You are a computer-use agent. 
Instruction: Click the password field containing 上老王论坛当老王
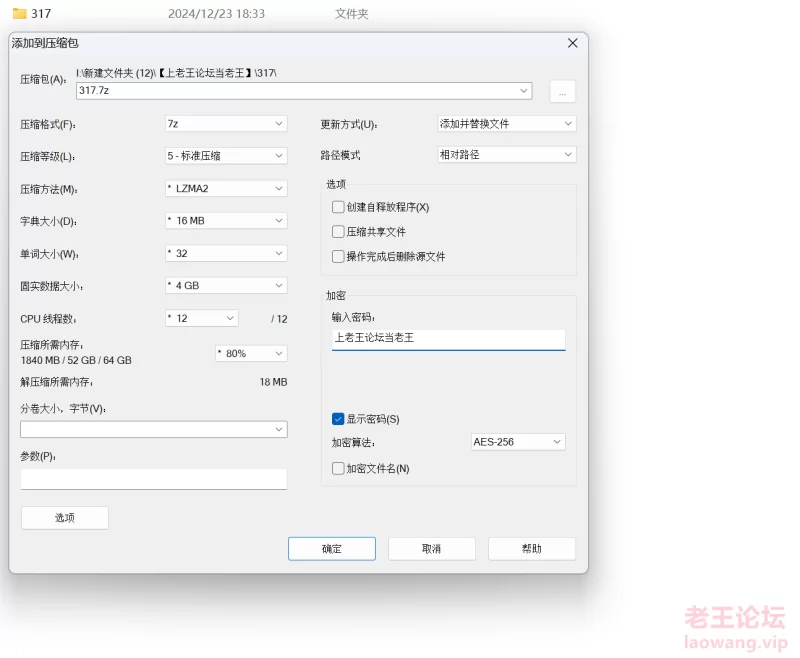tap(448, 339)
